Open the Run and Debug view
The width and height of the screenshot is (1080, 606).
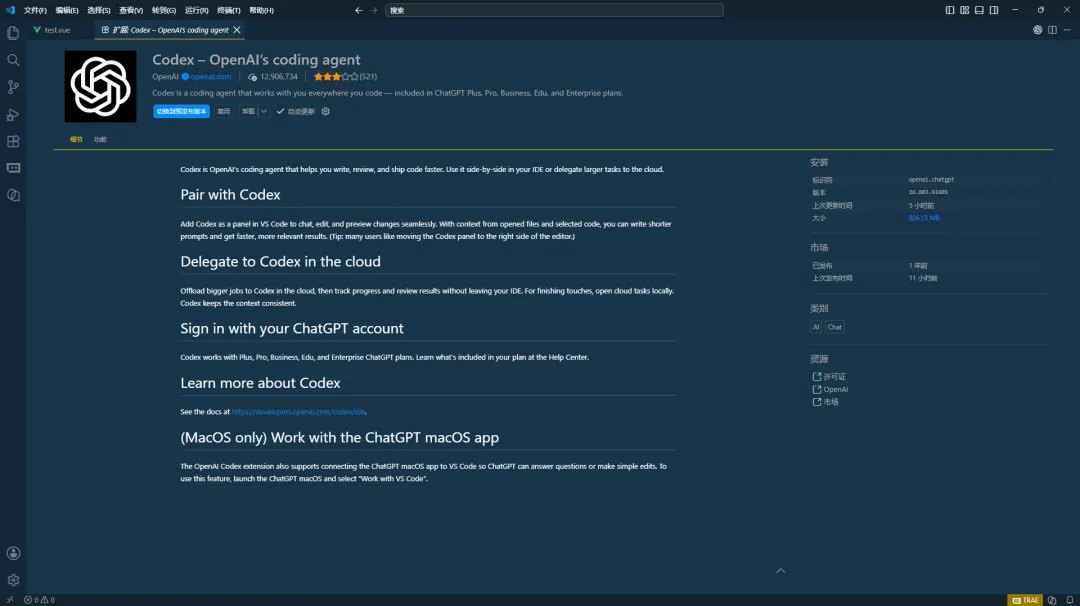tap(13, 114)
